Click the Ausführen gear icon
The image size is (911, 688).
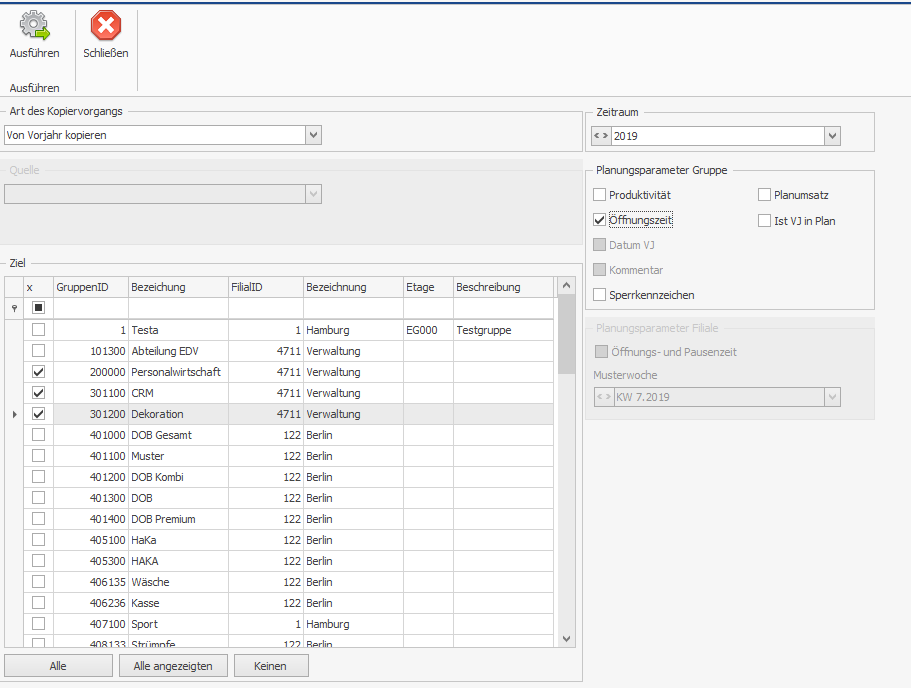tap(34, 26)
